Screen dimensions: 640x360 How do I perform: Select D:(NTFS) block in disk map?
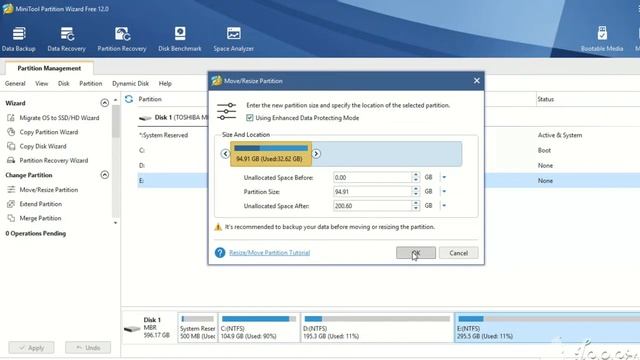pos(377,328)
